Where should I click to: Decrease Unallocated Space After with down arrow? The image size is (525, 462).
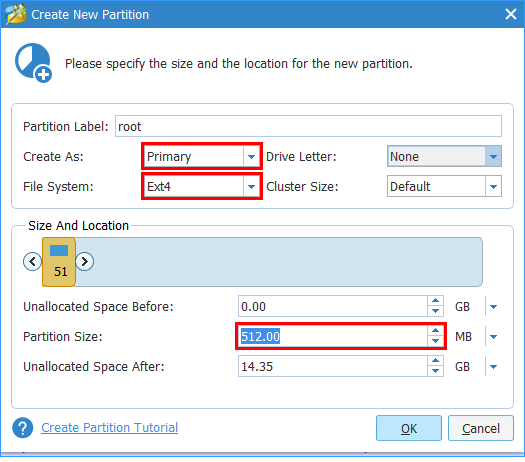435,371
